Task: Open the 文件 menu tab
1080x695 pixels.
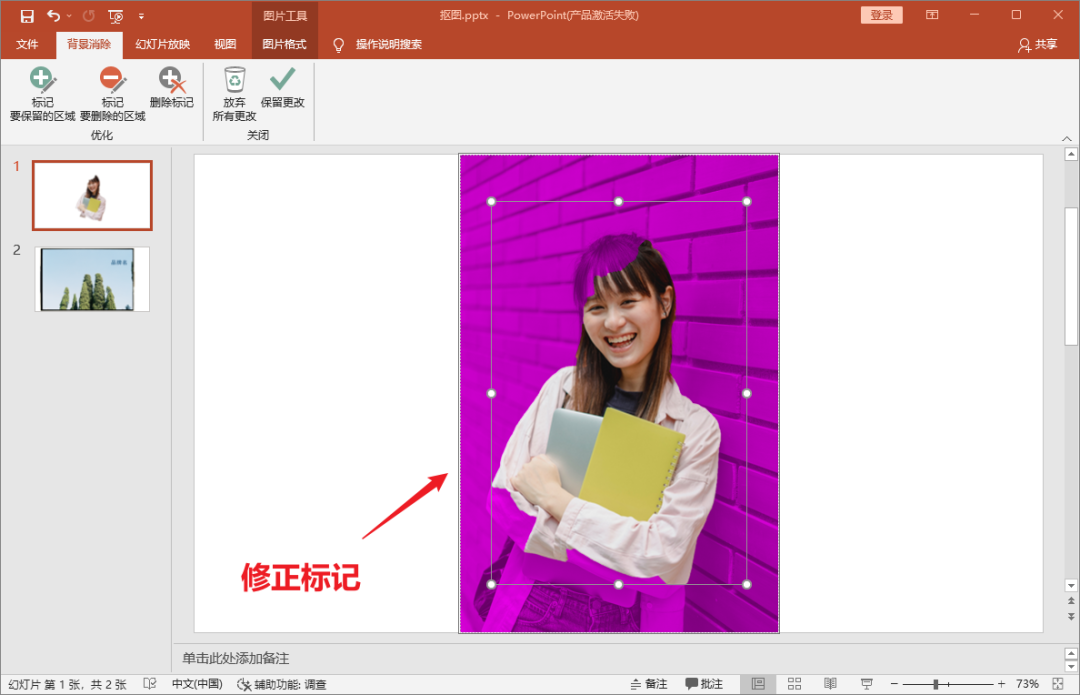Action: point(27,44)
